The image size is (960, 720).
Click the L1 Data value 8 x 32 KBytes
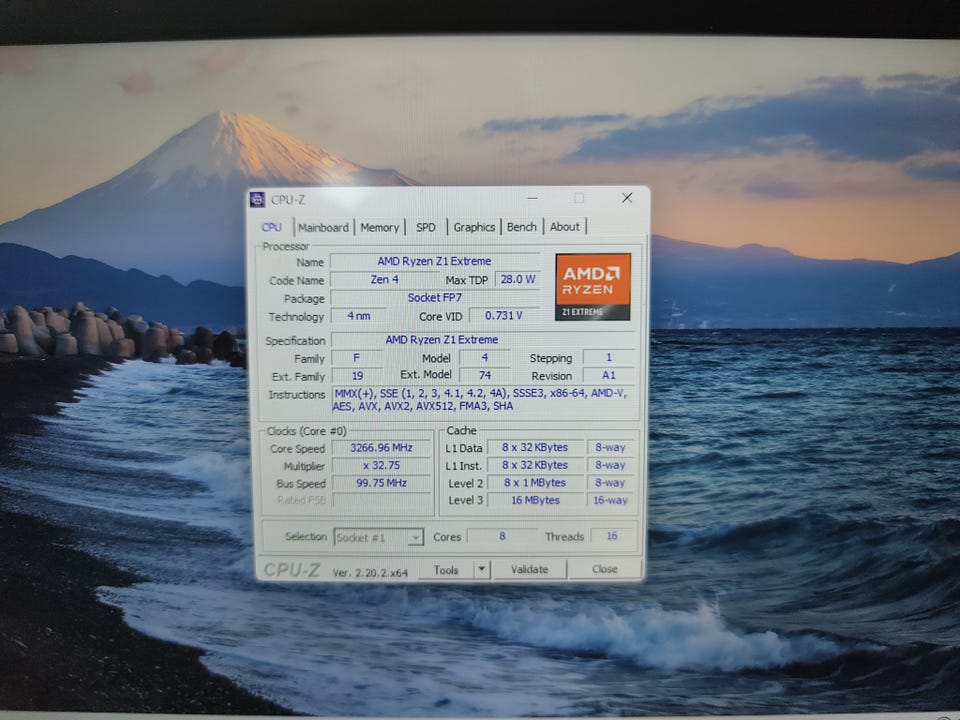535,448
